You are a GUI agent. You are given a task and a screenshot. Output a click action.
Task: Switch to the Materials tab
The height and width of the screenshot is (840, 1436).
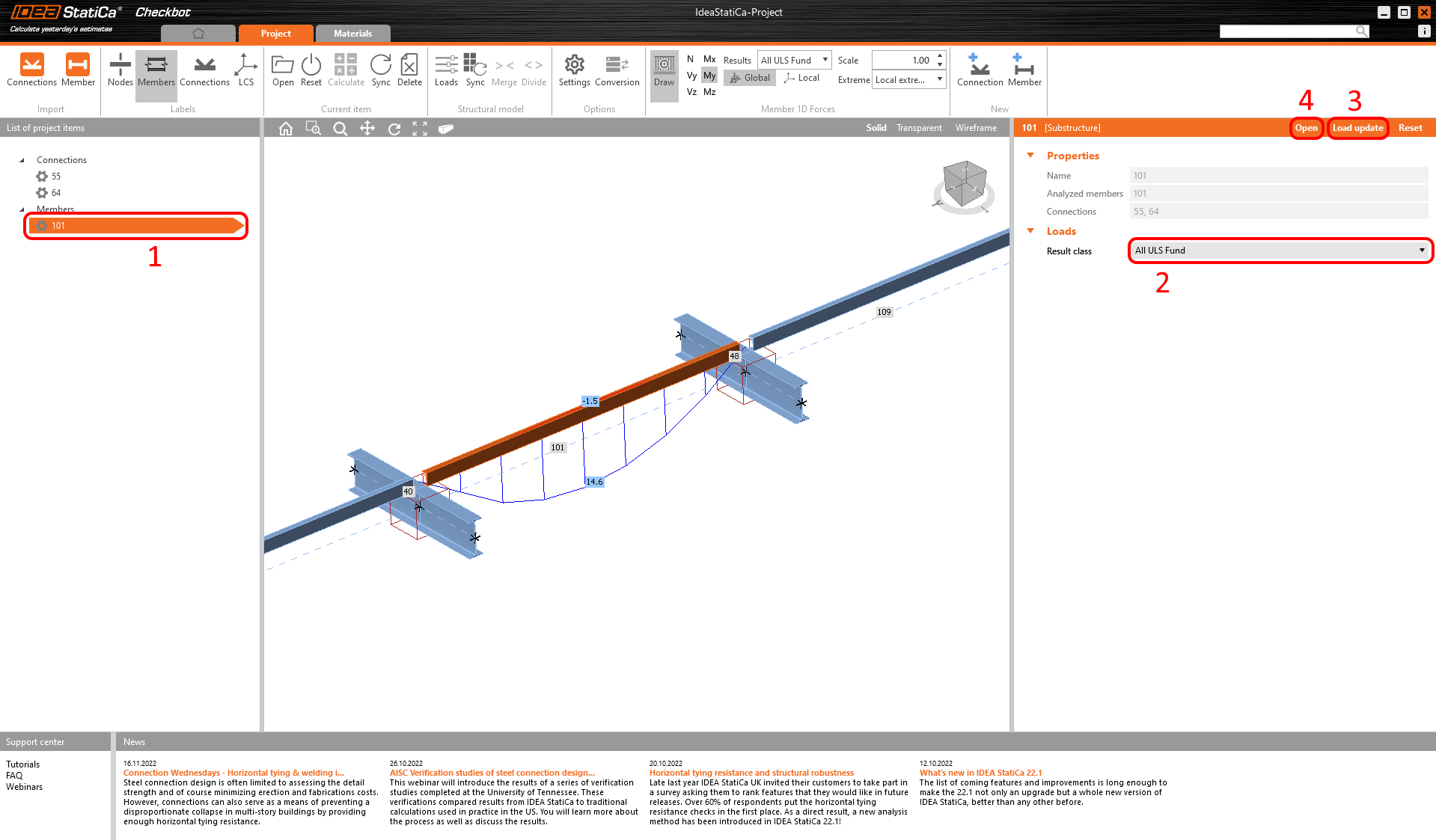coord(352,34)
